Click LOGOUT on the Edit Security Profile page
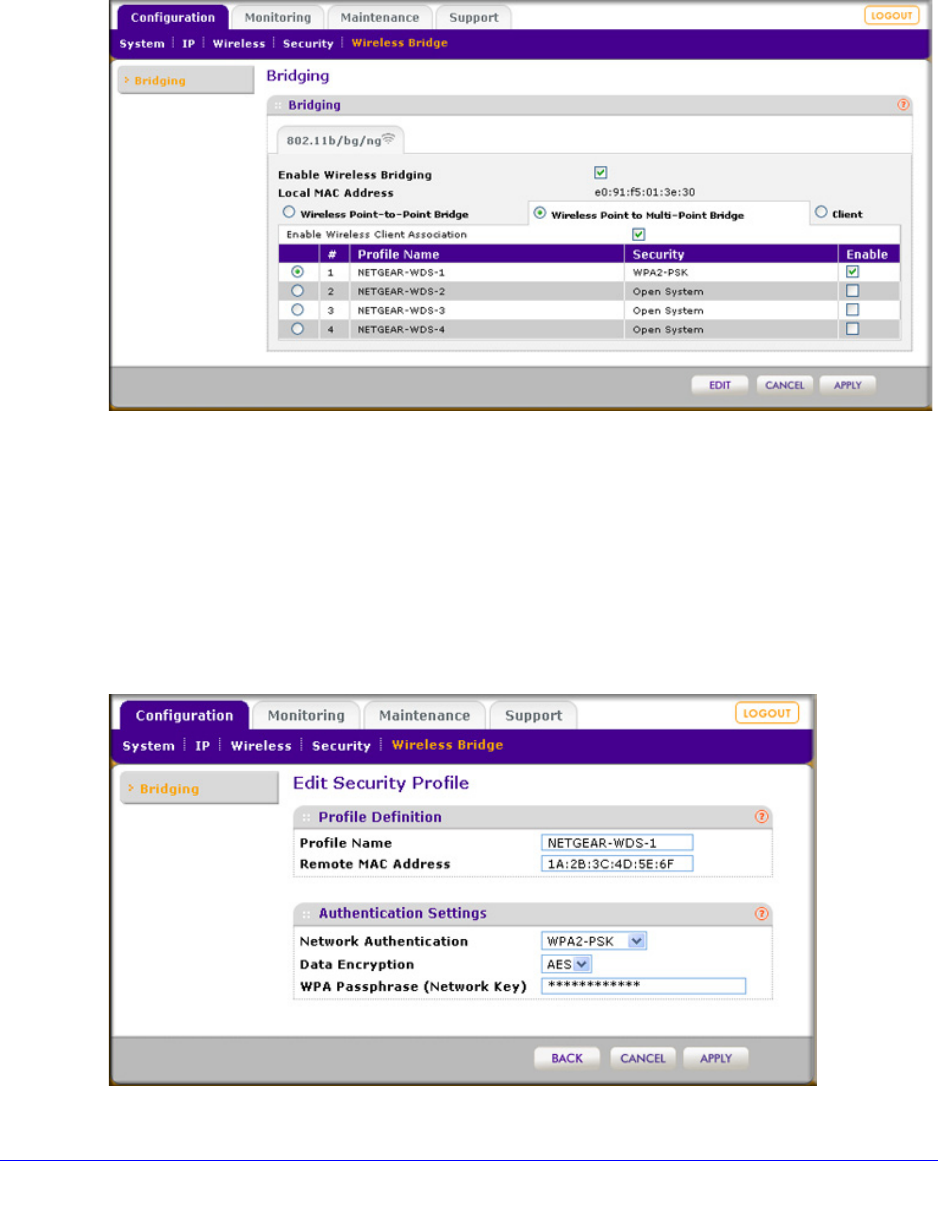 767,713
